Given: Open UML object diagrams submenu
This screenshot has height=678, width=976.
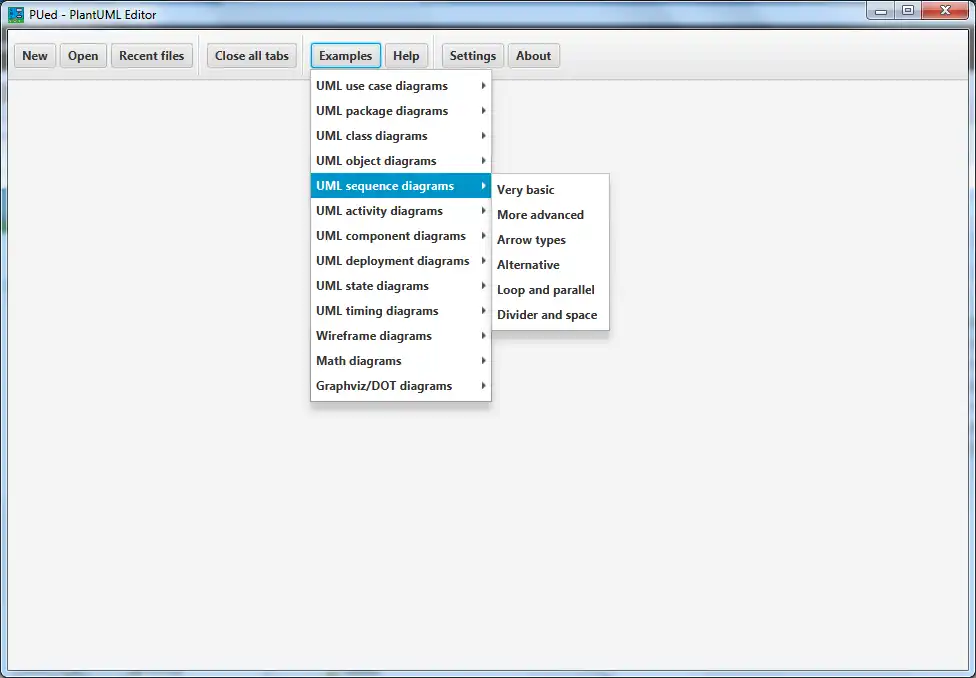Looking at the screenshot, I should [x=401, y=161].
